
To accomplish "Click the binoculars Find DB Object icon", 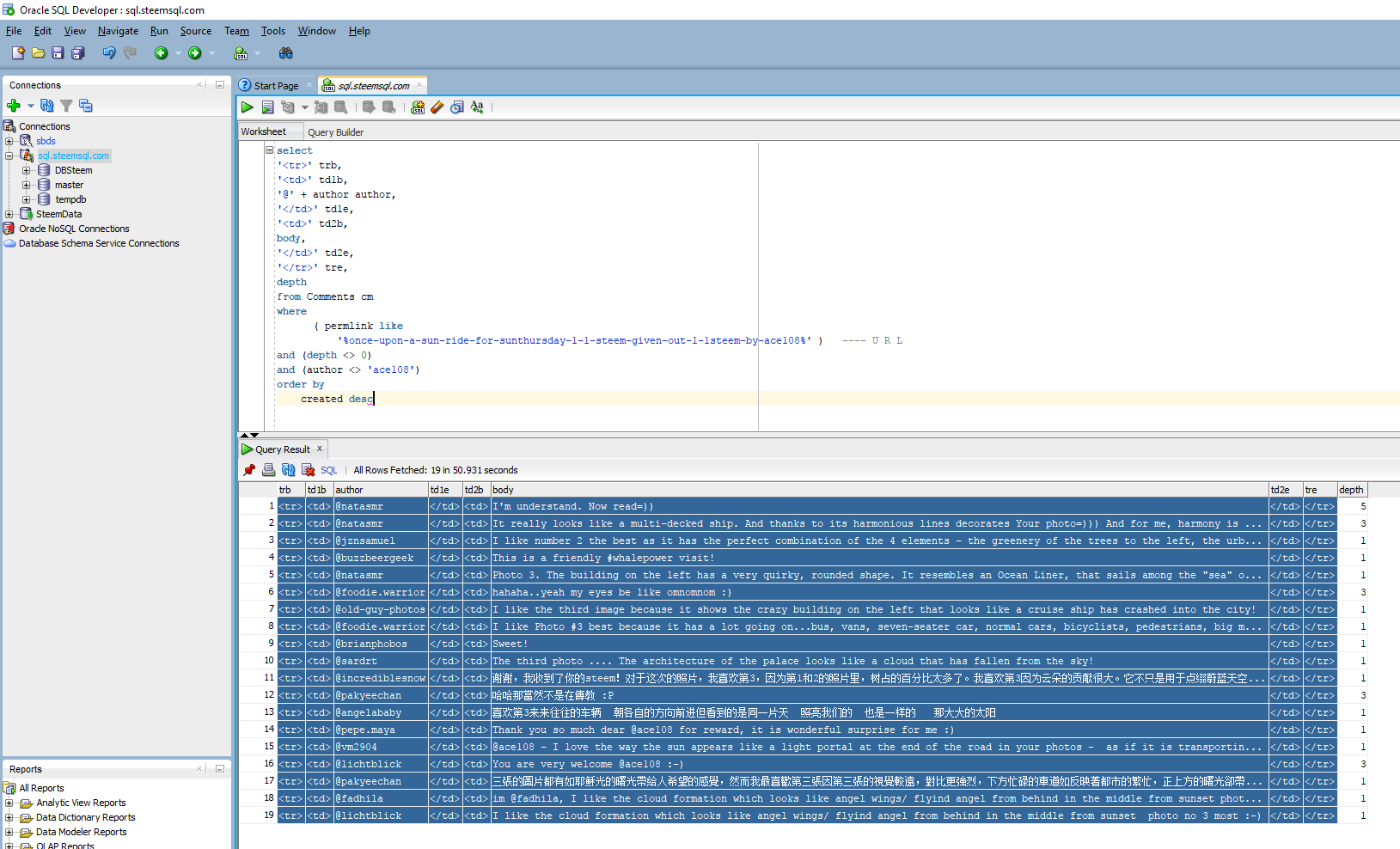I will pyautogui.click(x=286, y=53).
